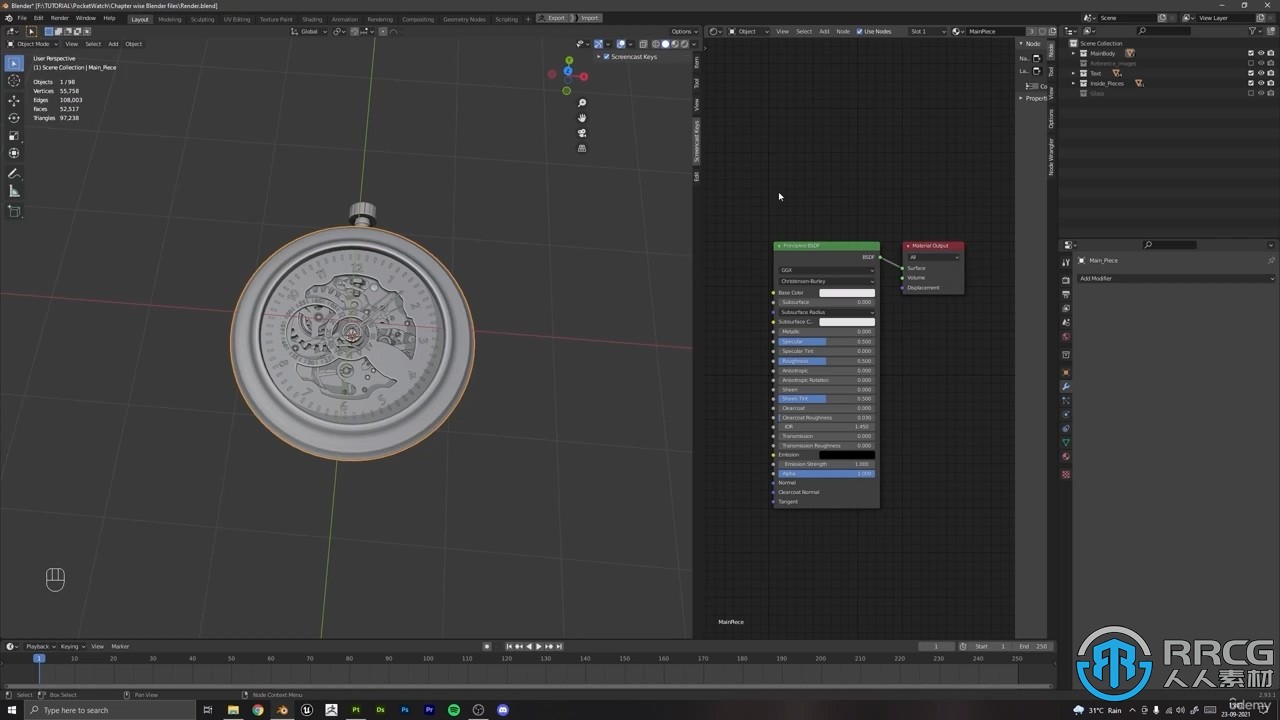Activate the Select Box tool

pos(14,64)
